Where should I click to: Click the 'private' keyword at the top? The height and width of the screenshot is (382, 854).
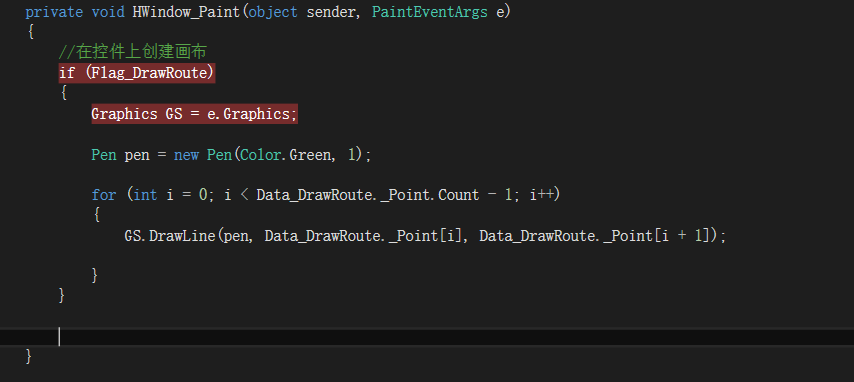[54, 12]
